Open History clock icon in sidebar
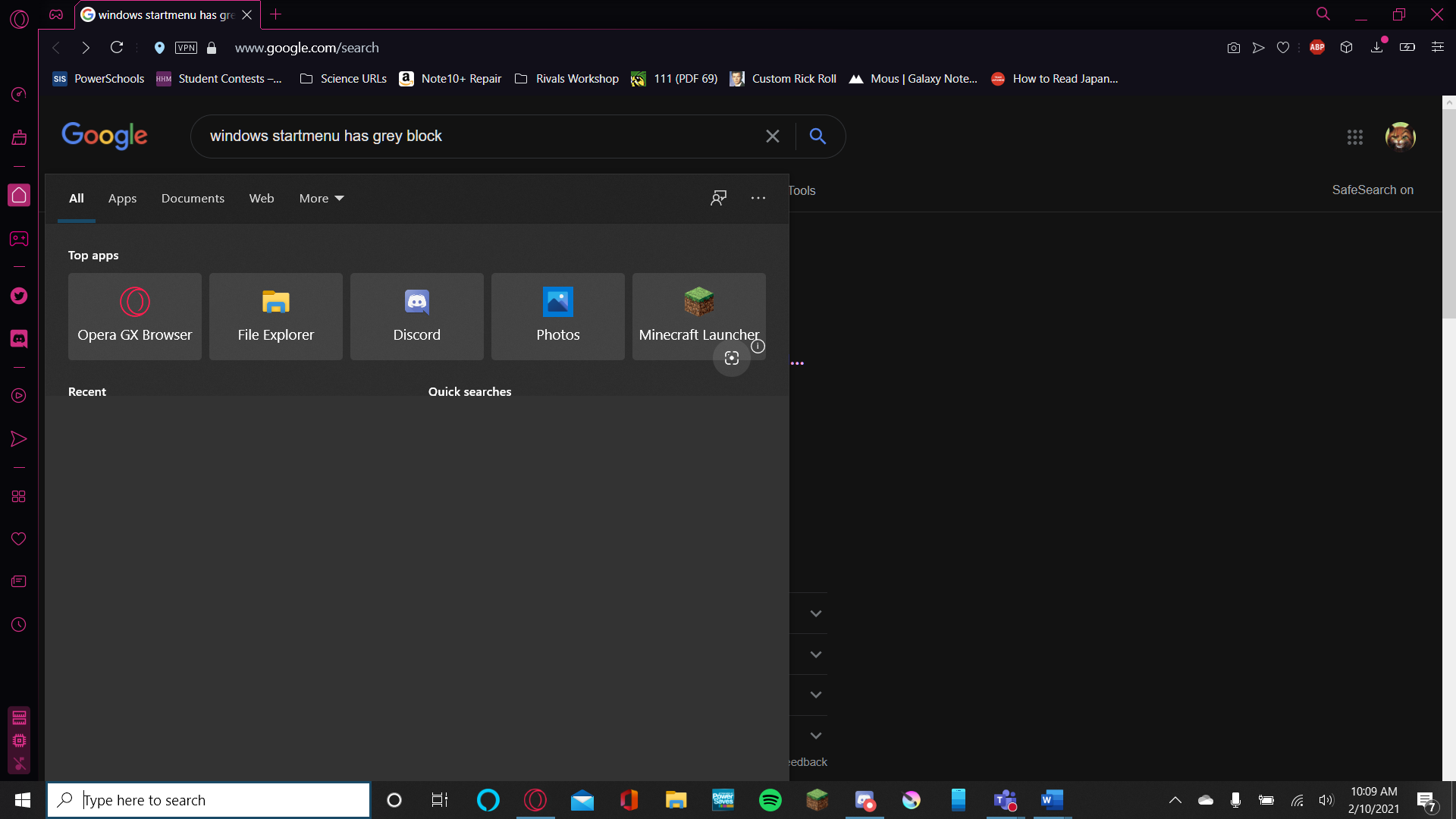 (19, 625)
